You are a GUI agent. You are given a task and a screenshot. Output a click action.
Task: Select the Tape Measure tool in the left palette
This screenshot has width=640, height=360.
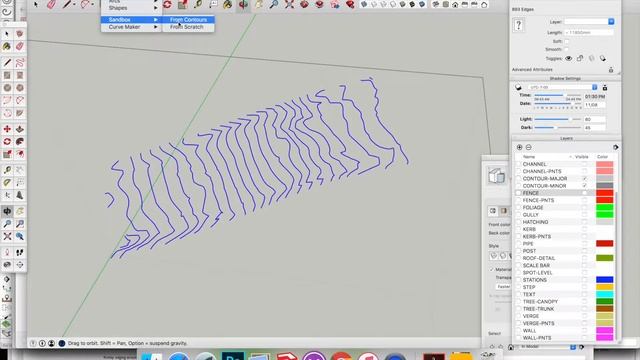(7, 170)
